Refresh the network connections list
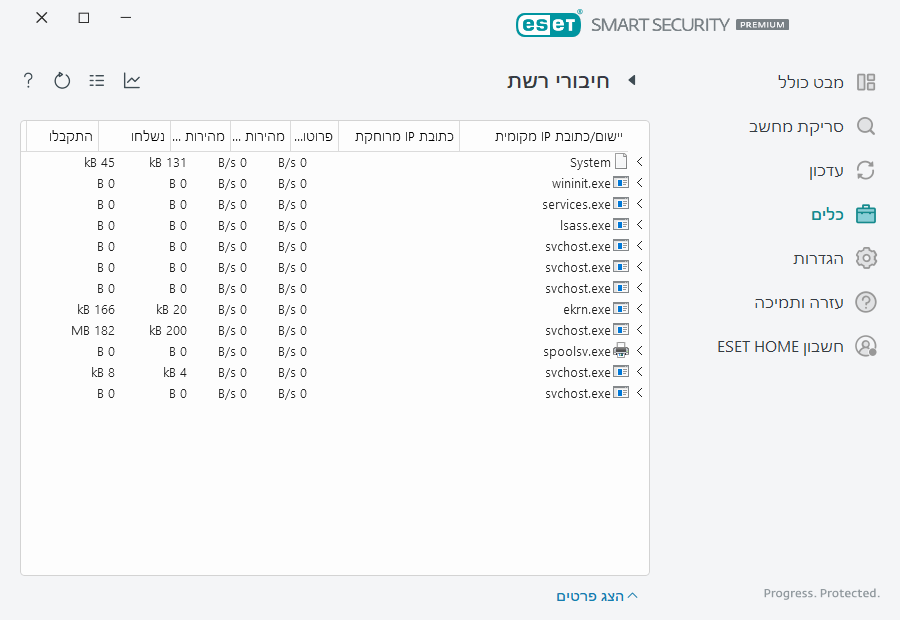 pyautogui.click(x=62, y=80)
